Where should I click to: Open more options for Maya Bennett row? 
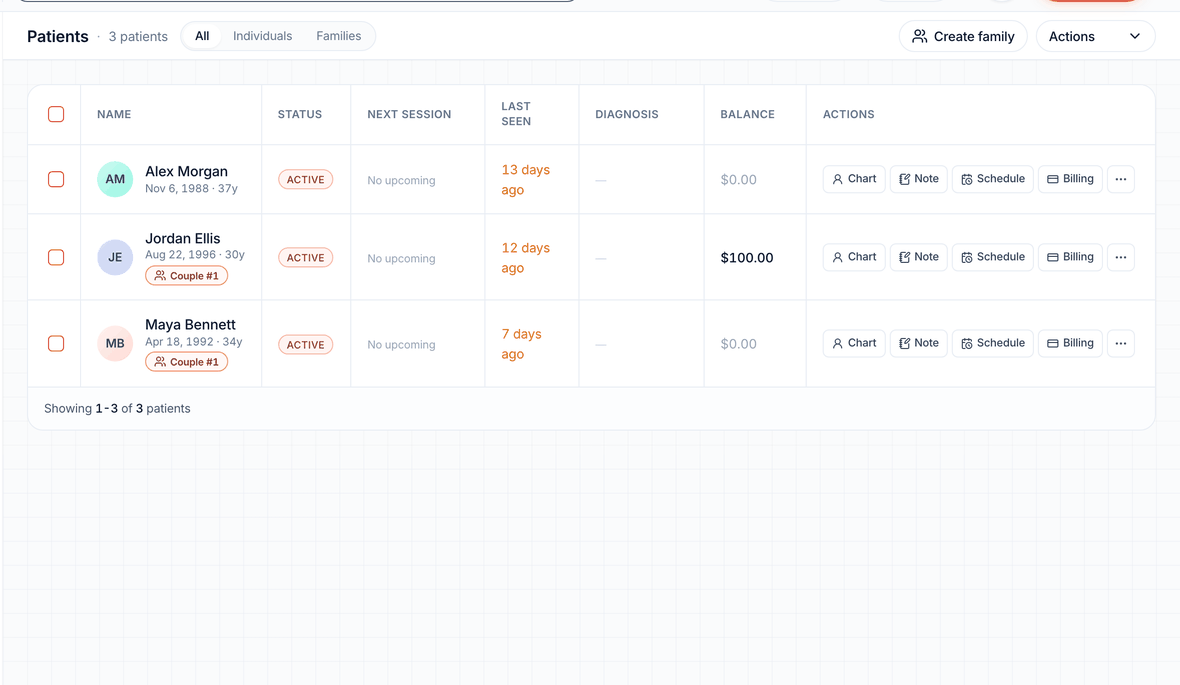1121,343
